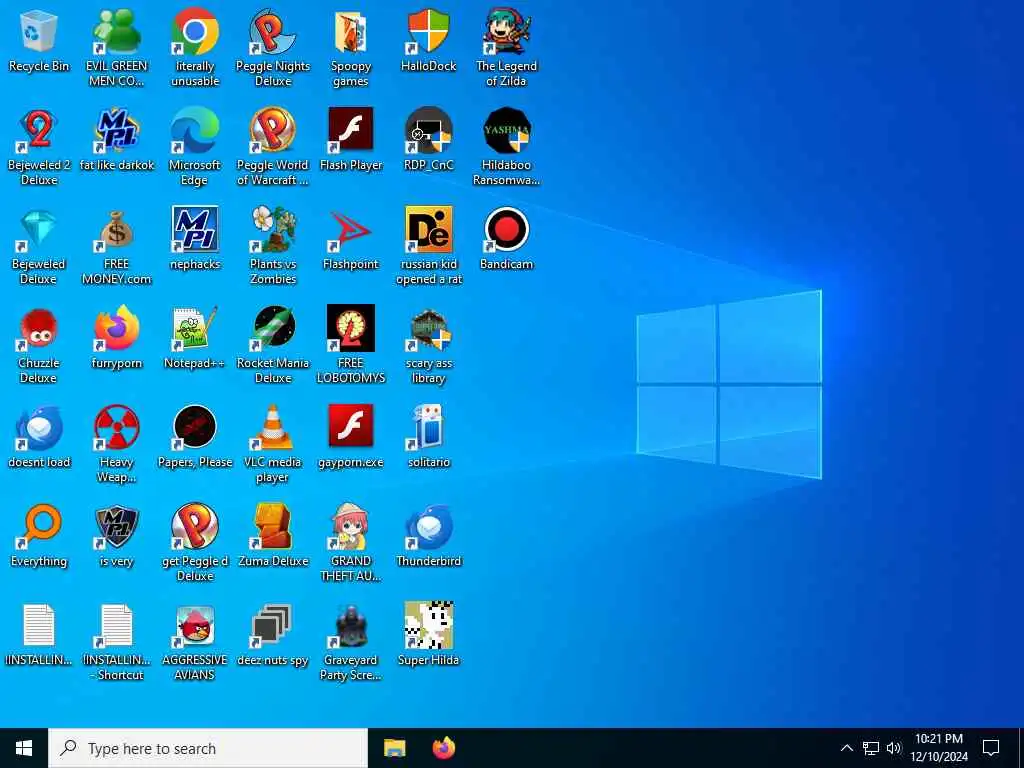Click the Type here to search box
Screen dimensions: 1024x768
(x=208, y=748)
